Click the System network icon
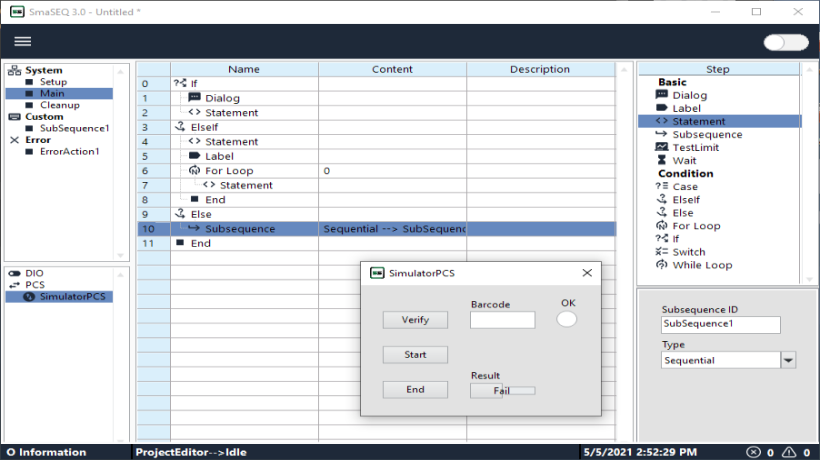This screenshot has width=820, height=460. pyautogui.click(x=15, y=70)
